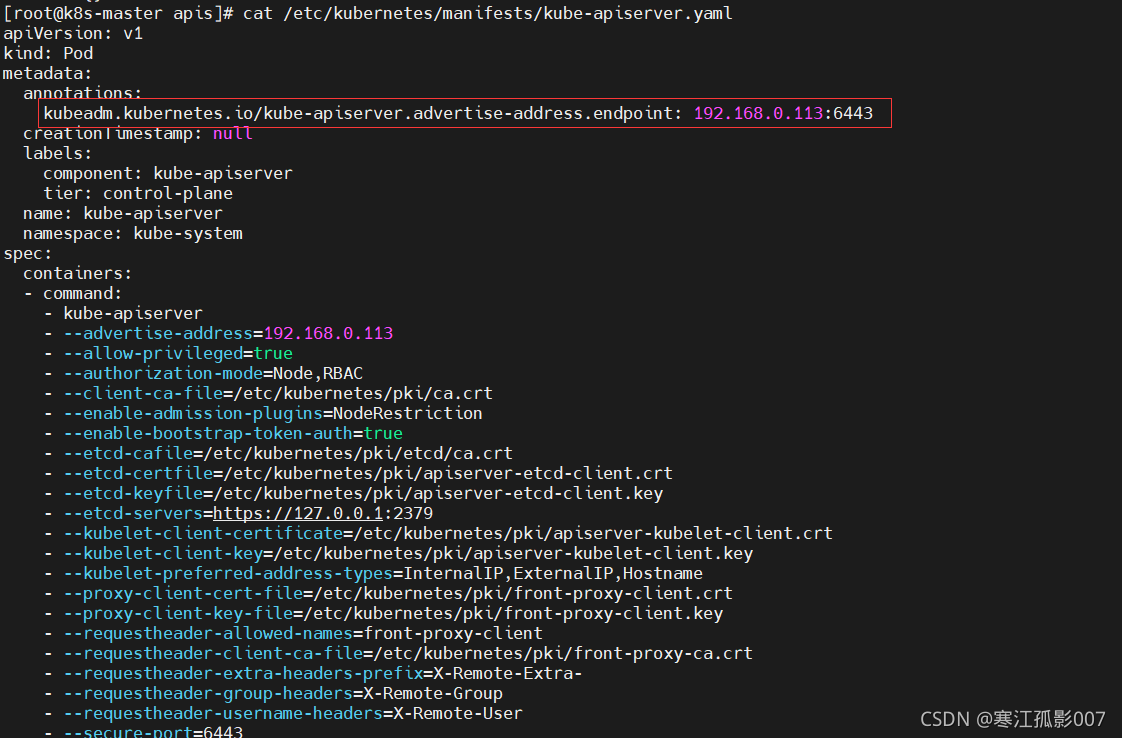Image resolution: width=1122 pixels, height=738 pixels.
Task: Click the '- command:' line
Action: pyautogui.click(x=72, y=293)
